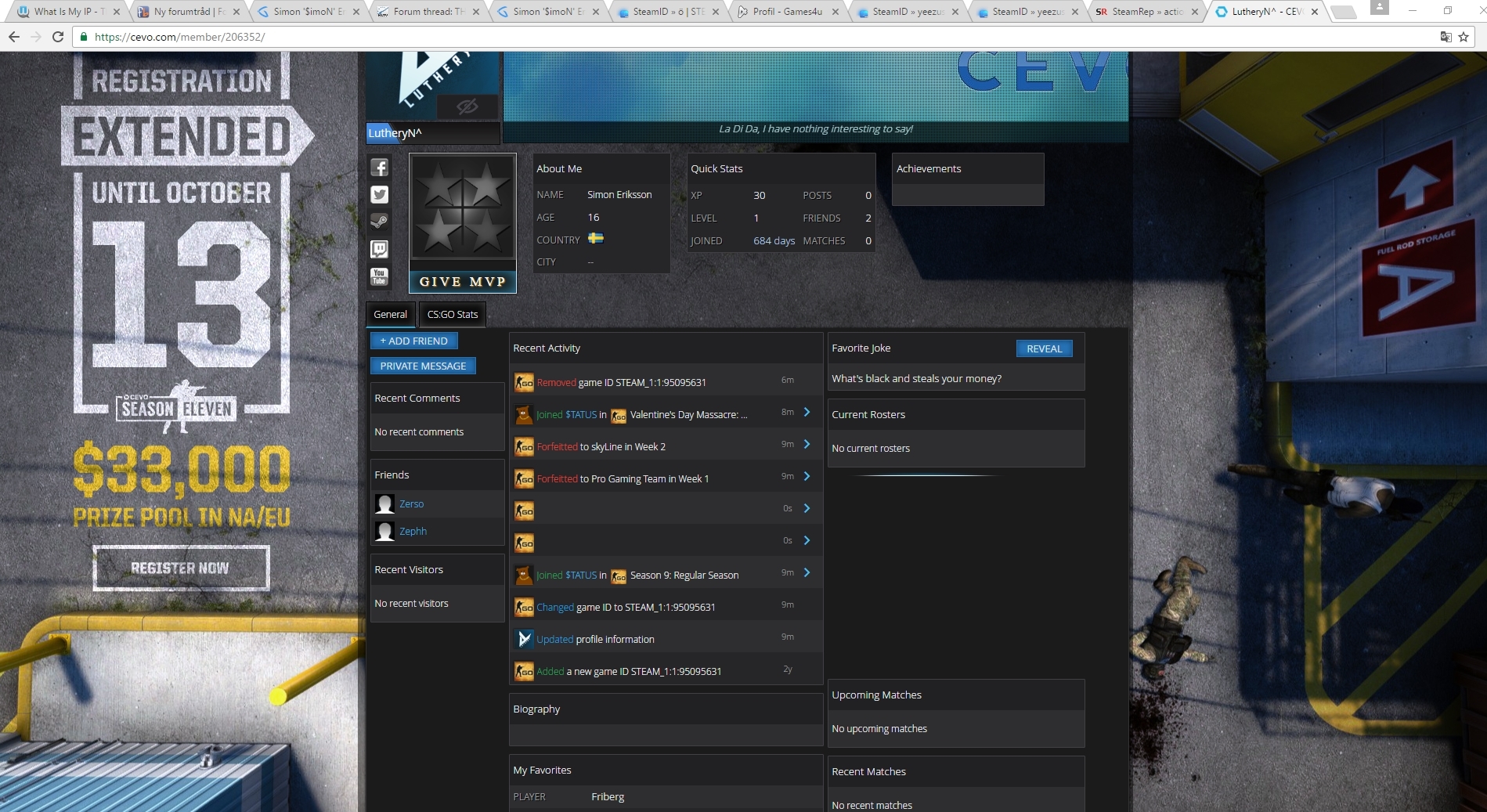Click the 684 days joined value
This screenshot has width=1487, height=812.
pos(774,241)
